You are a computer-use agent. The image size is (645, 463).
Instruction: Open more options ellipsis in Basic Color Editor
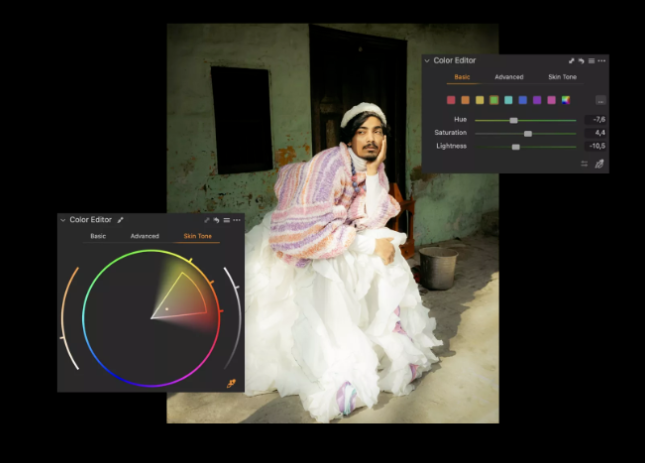(601, 61)
